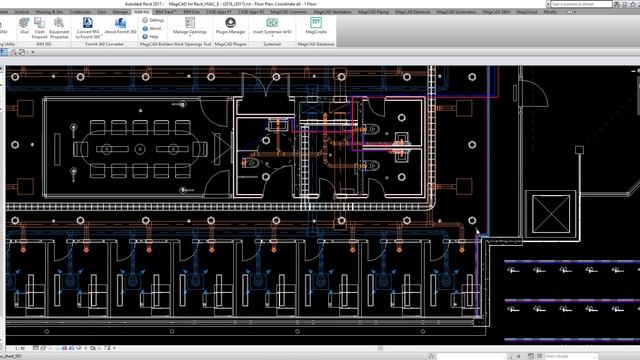Launch Clash Pinpoint tool
The width and height of the screenshot is (640, 360).
[40, 28]
